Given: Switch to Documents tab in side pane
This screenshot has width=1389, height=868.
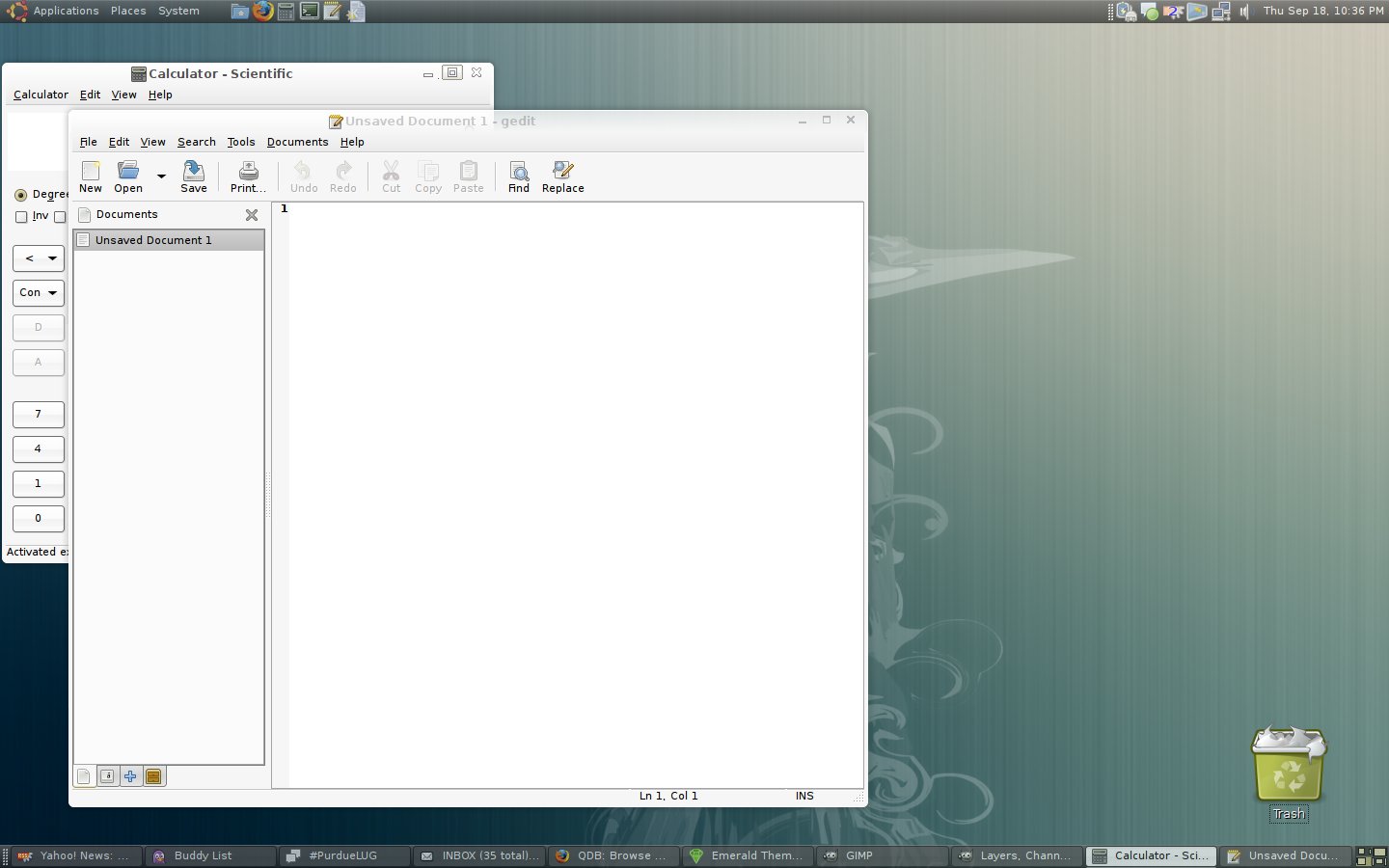Looking at the screenshot, I should pos(85,776).
